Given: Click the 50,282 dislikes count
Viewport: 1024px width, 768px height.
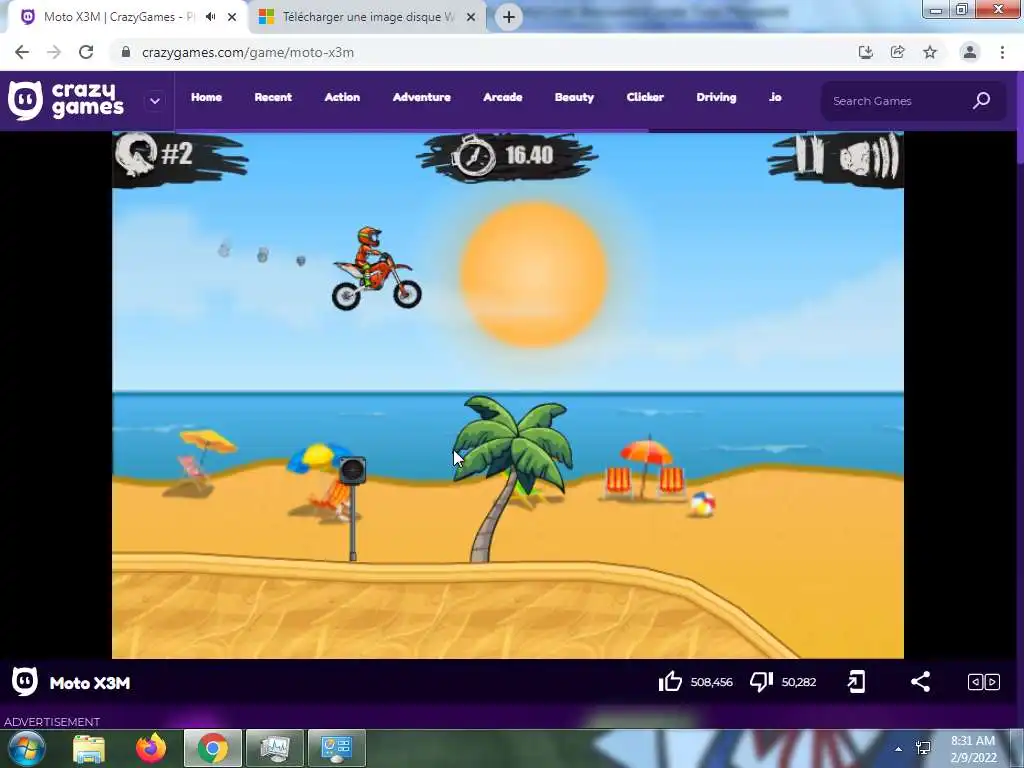Looking at the screenshot, I should [x=799, y=682].
